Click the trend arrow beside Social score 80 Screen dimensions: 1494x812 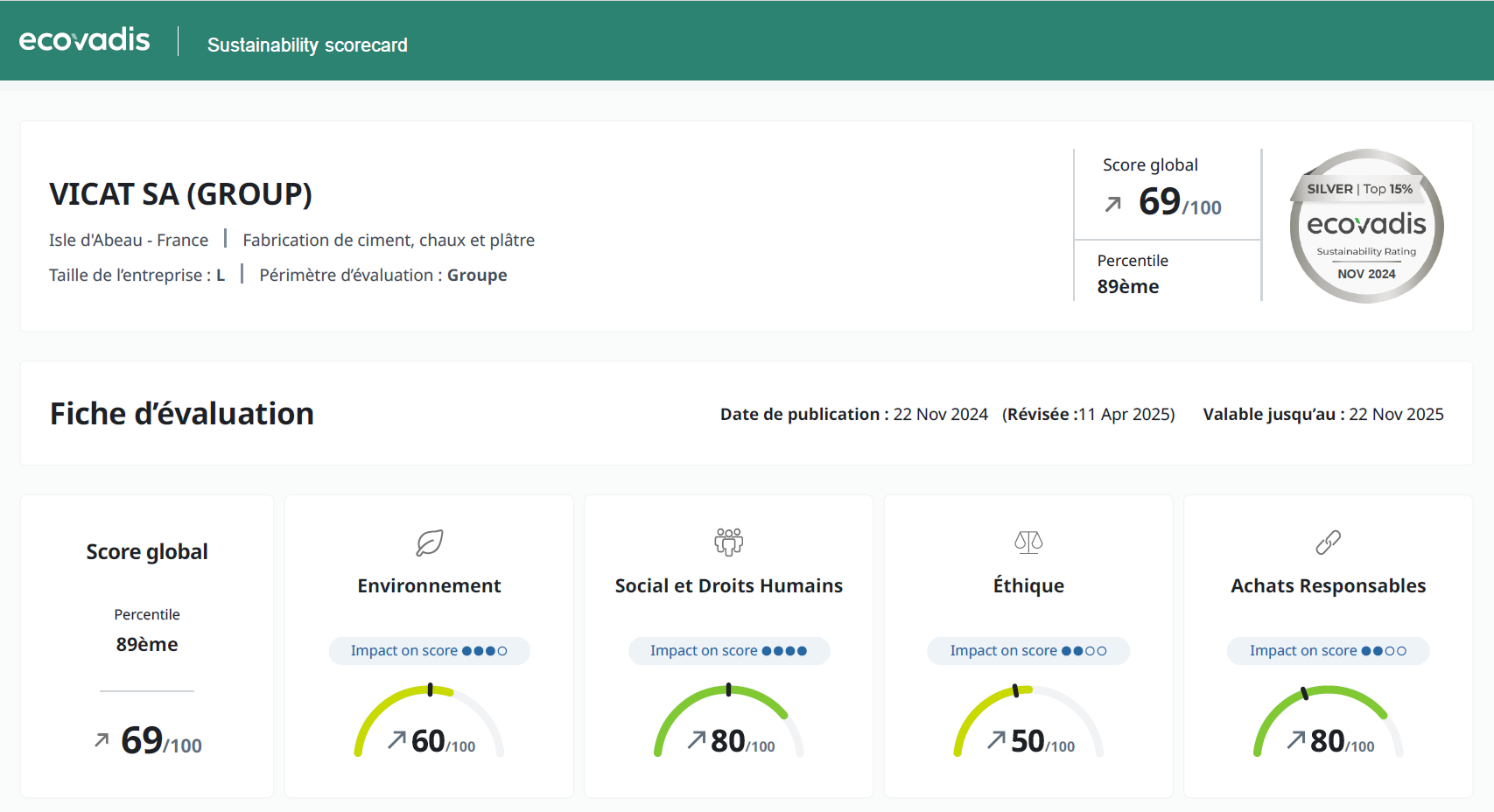click(696, 740)
